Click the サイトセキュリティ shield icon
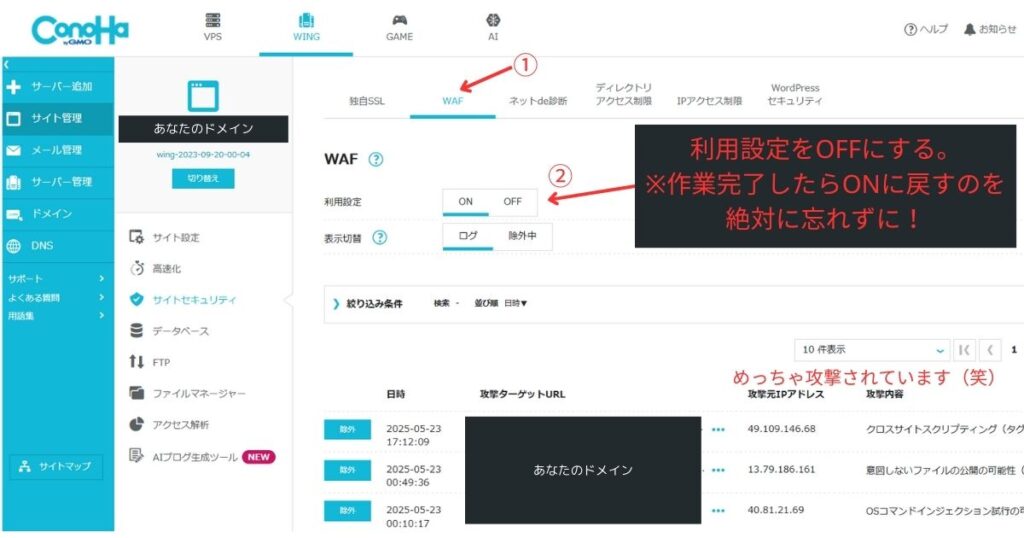The width and height of the screenshot is (1024, 538). (x=136, y=299)
